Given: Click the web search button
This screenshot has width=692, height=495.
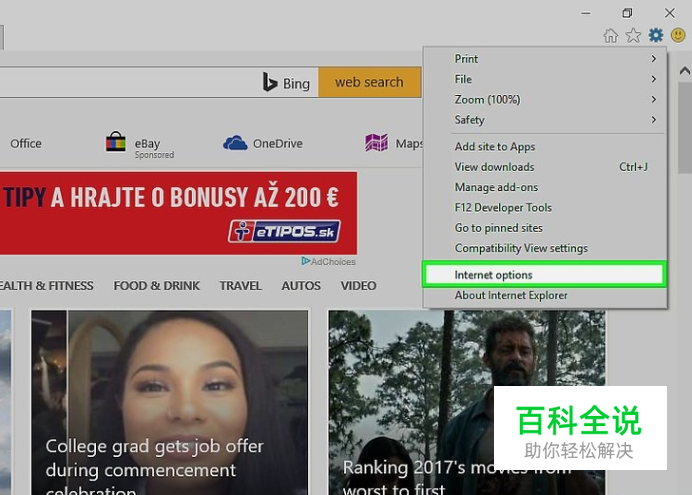Looking at the screenshot, I should click(x=369, y=82).
